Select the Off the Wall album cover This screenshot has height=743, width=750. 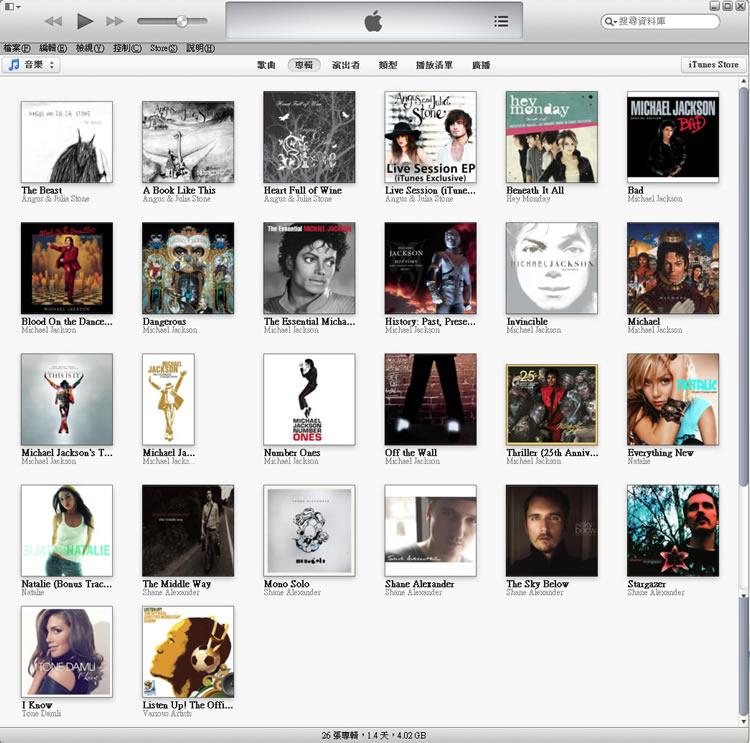tap(430, 399)
